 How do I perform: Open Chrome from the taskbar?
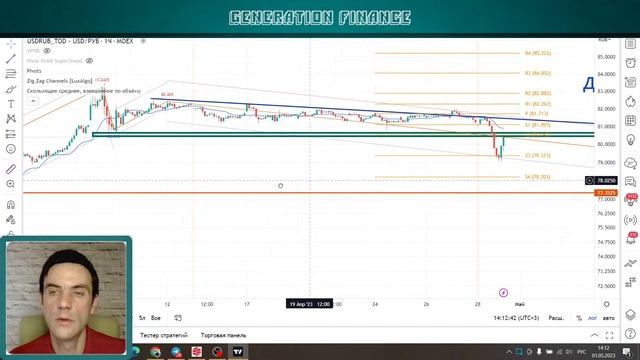point(155,351)
